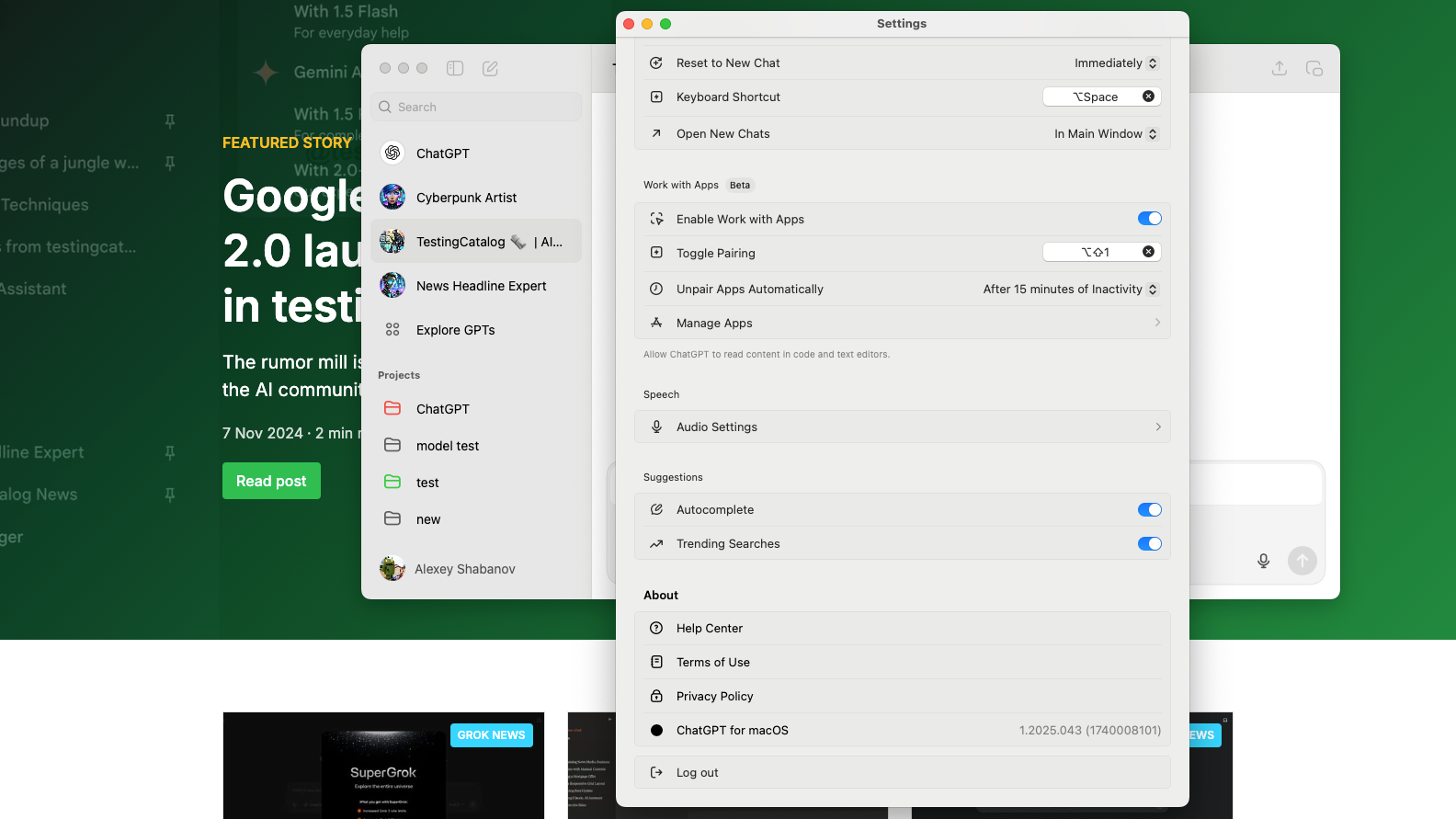Click the copy windows icon at top right
The image size is (1456, 819).
click(1314, 68)
